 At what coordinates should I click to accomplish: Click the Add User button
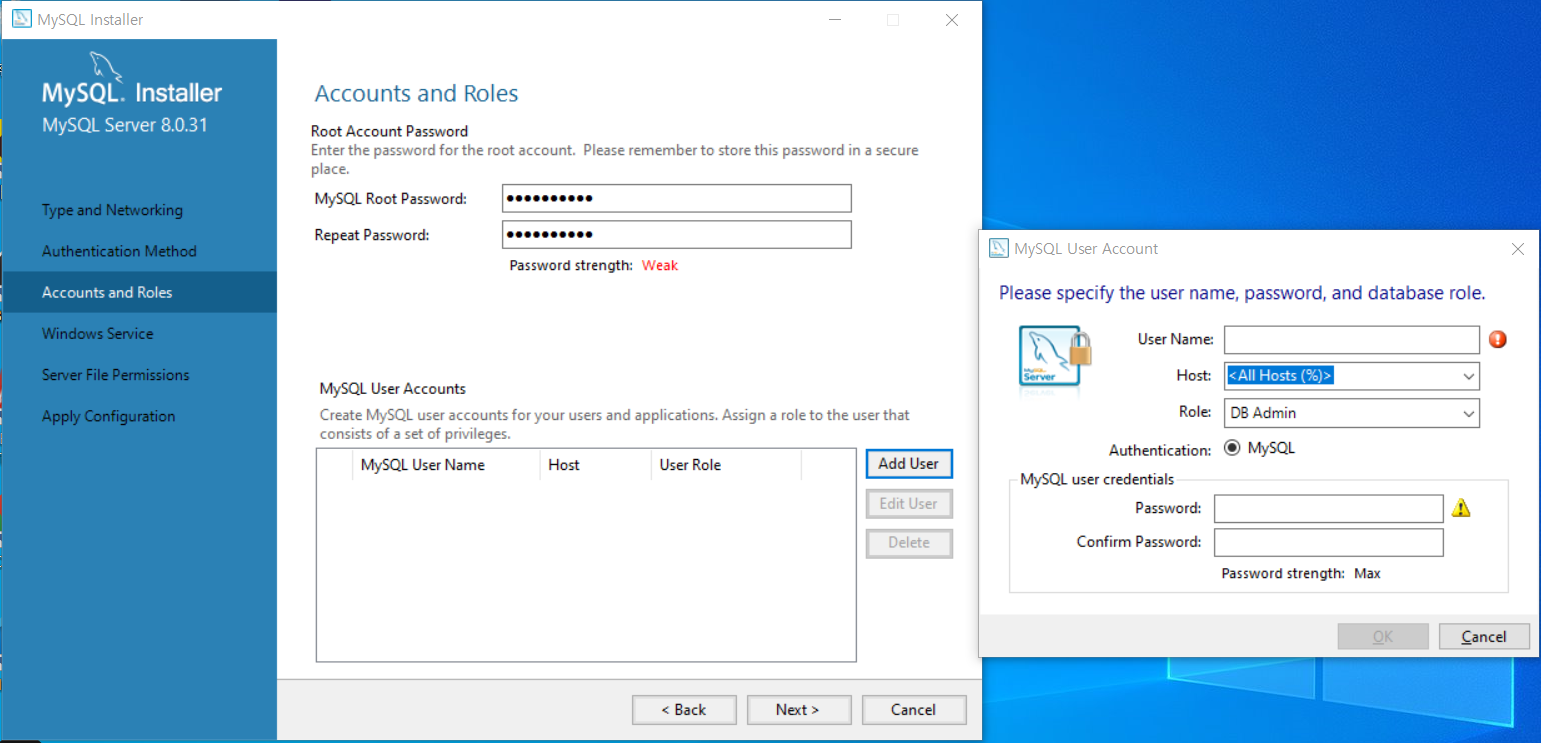(909, 464)
